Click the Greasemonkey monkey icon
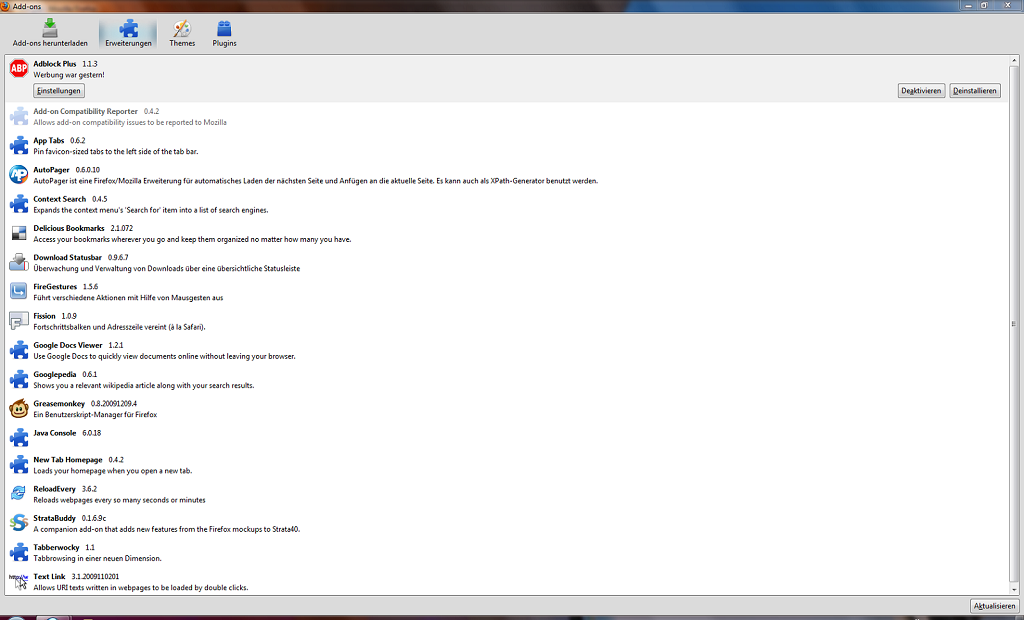This screenshot has height=620, width=1024. pos(19,408)
